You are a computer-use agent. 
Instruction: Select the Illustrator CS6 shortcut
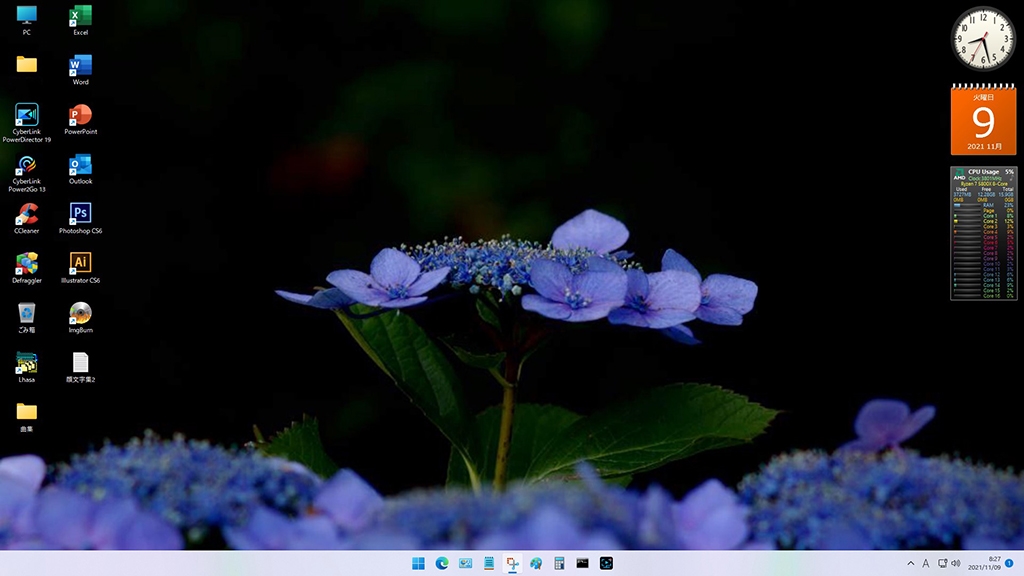tap(80, 268)
